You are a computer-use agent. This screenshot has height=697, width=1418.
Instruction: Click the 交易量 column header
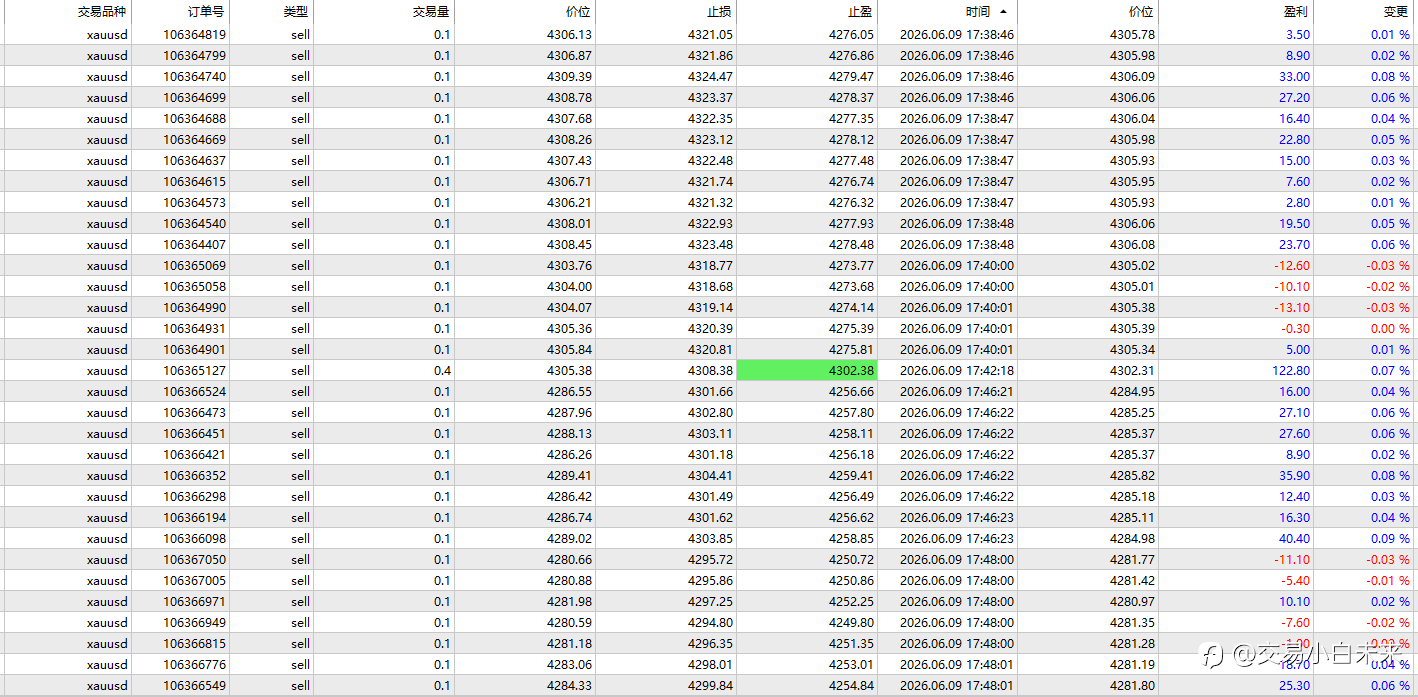[x=431, y=12]
